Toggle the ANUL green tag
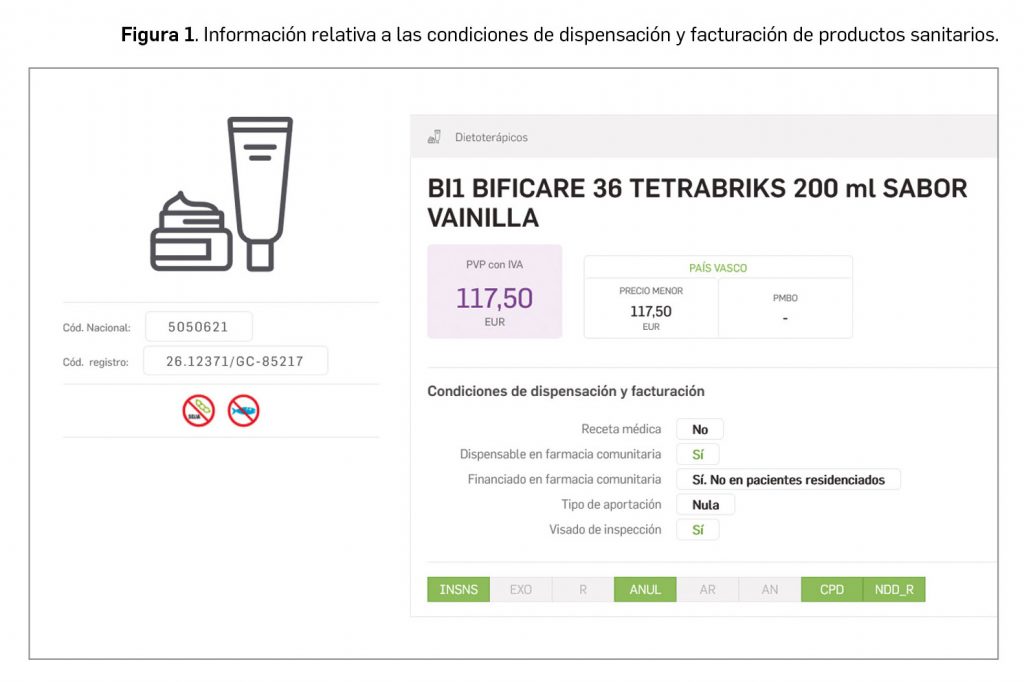 click(x=645, y=590)
